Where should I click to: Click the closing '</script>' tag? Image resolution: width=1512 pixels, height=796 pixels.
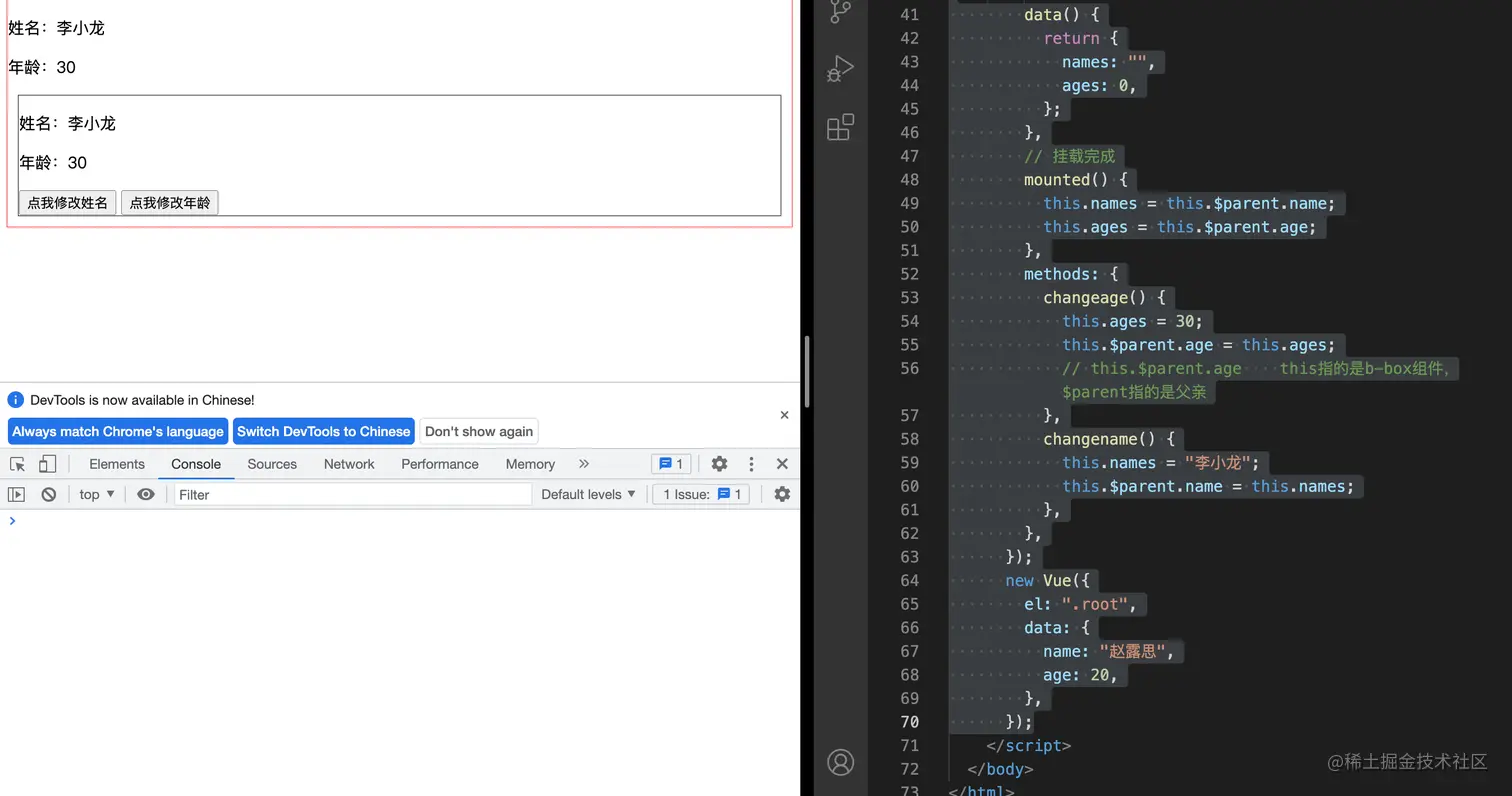tap(1029, 746)
